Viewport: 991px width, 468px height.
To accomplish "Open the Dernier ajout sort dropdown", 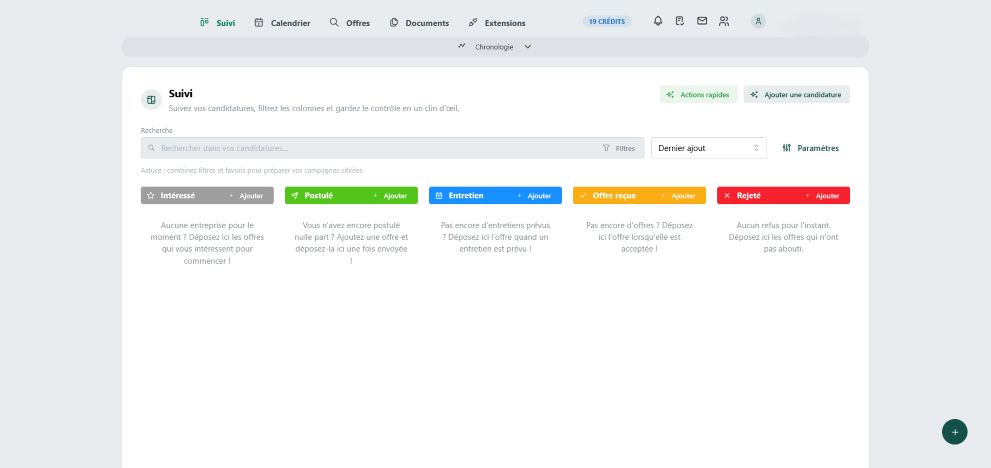I will coord(708,148).
